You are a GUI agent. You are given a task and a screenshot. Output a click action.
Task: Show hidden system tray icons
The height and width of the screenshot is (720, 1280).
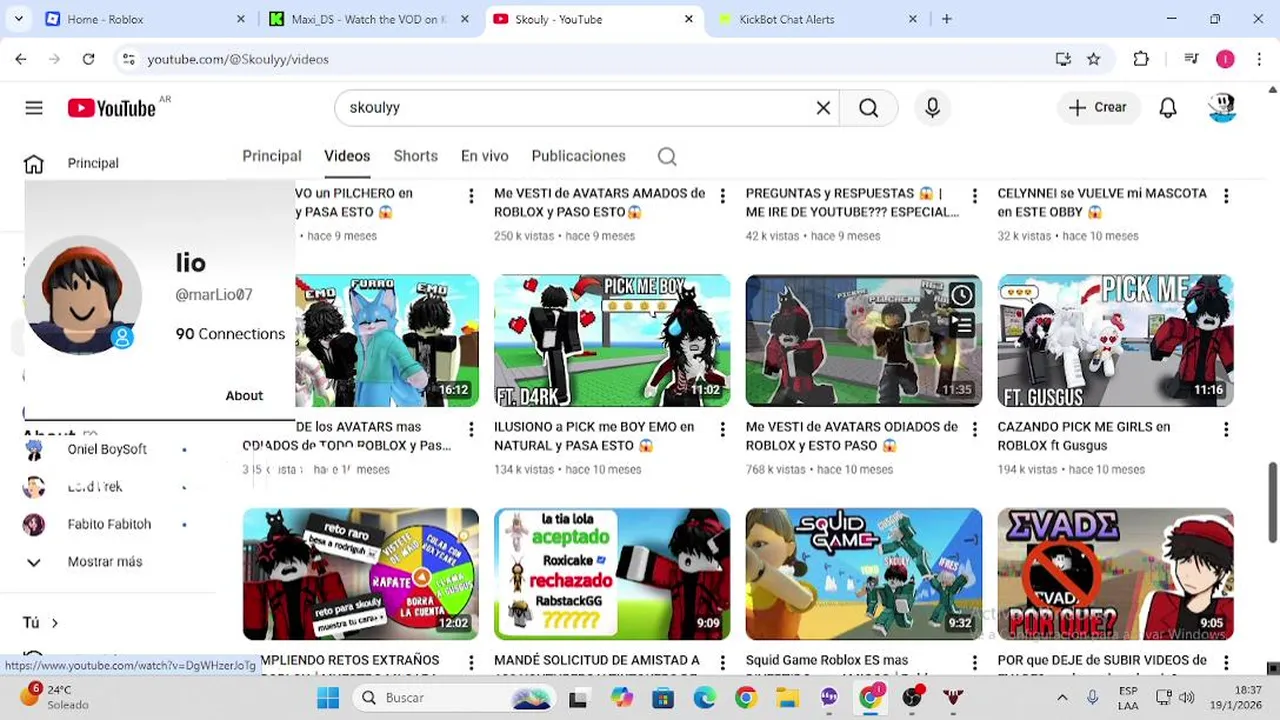(x=1062, y=698)
